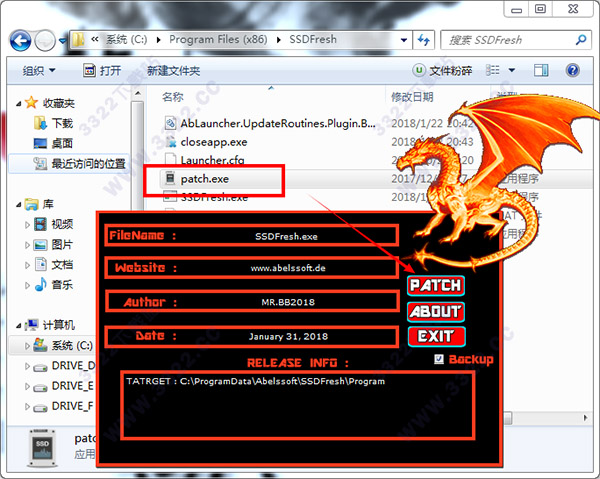The image size is (600, 479).
Task: Expand the arrow after 系统 (C:) breadcrumb
Action: 158,40
